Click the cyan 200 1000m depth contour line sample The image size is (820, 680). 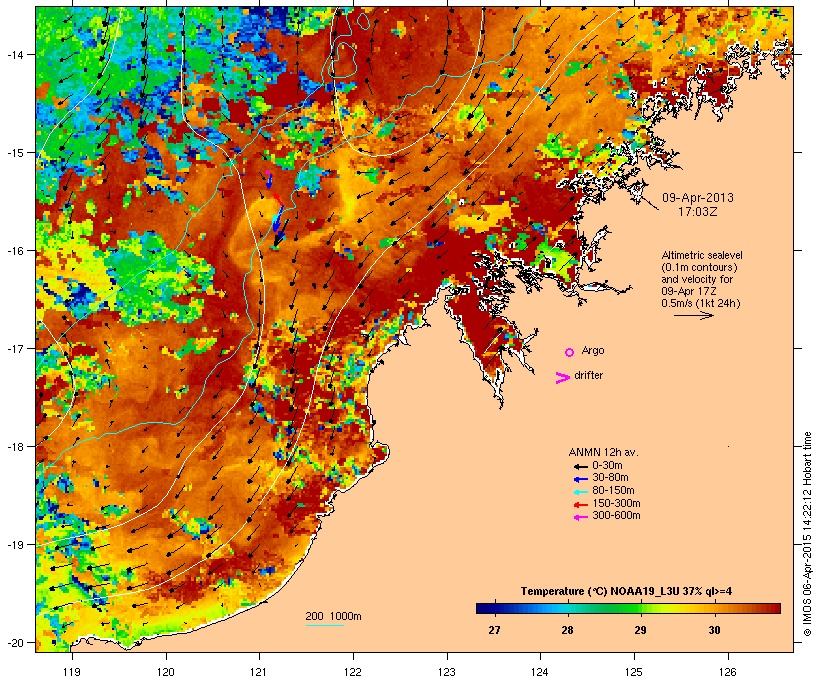(x=324, y=625)
